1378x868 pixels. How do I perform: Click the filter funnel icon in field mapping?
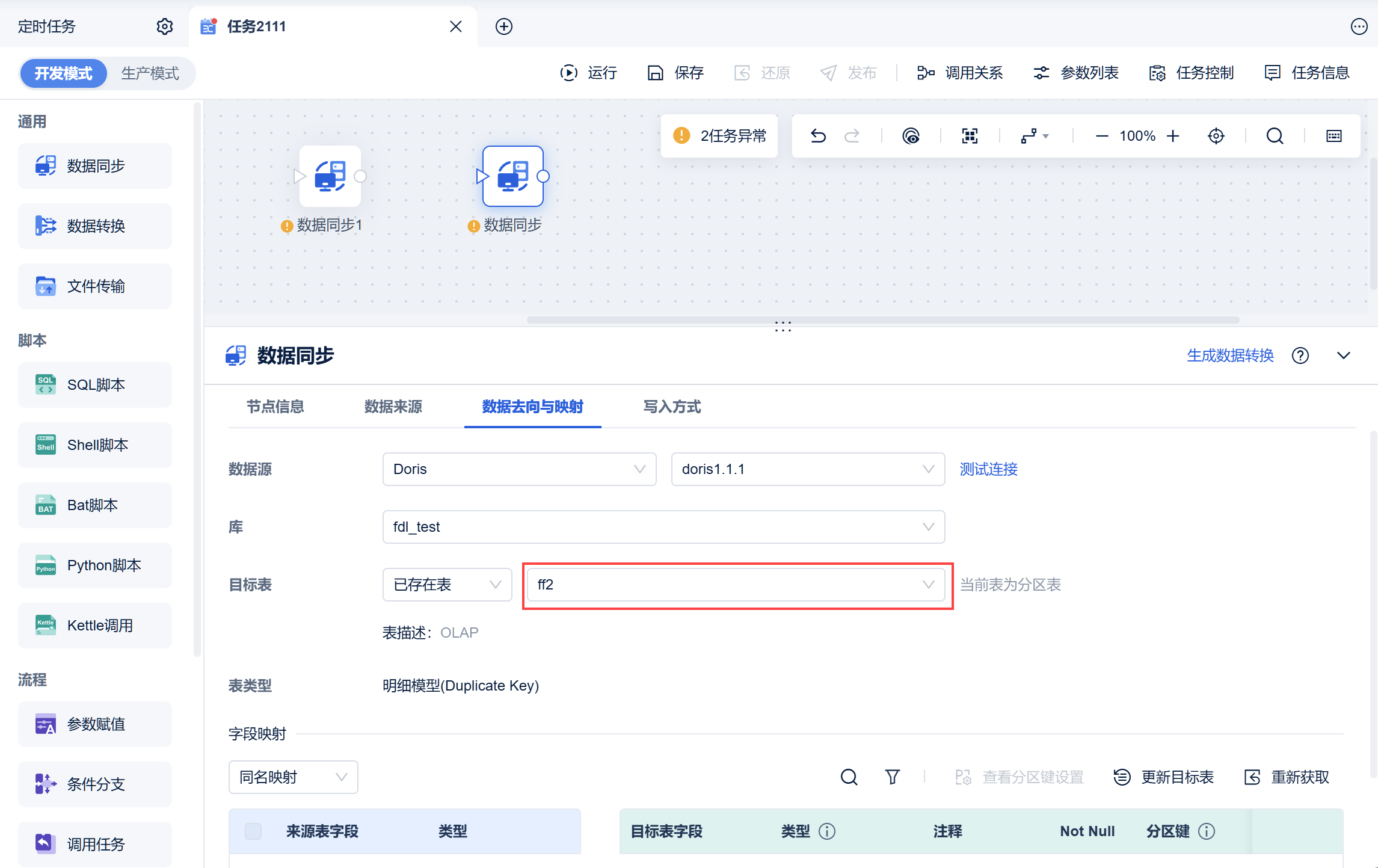point(892,777)
